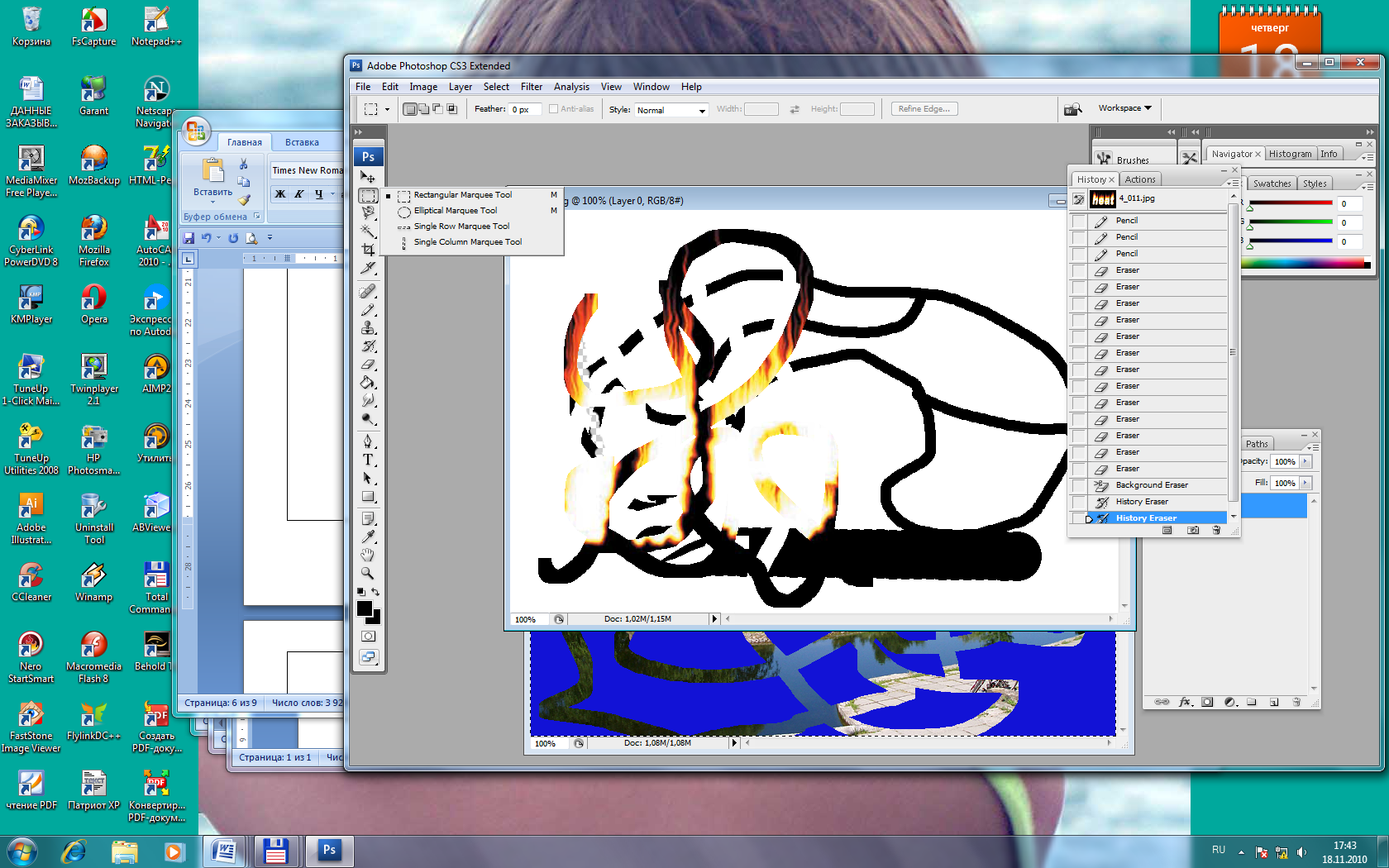Select the Lasso tool
This screenshot has height=868, width=1389.
click(368, 212)
